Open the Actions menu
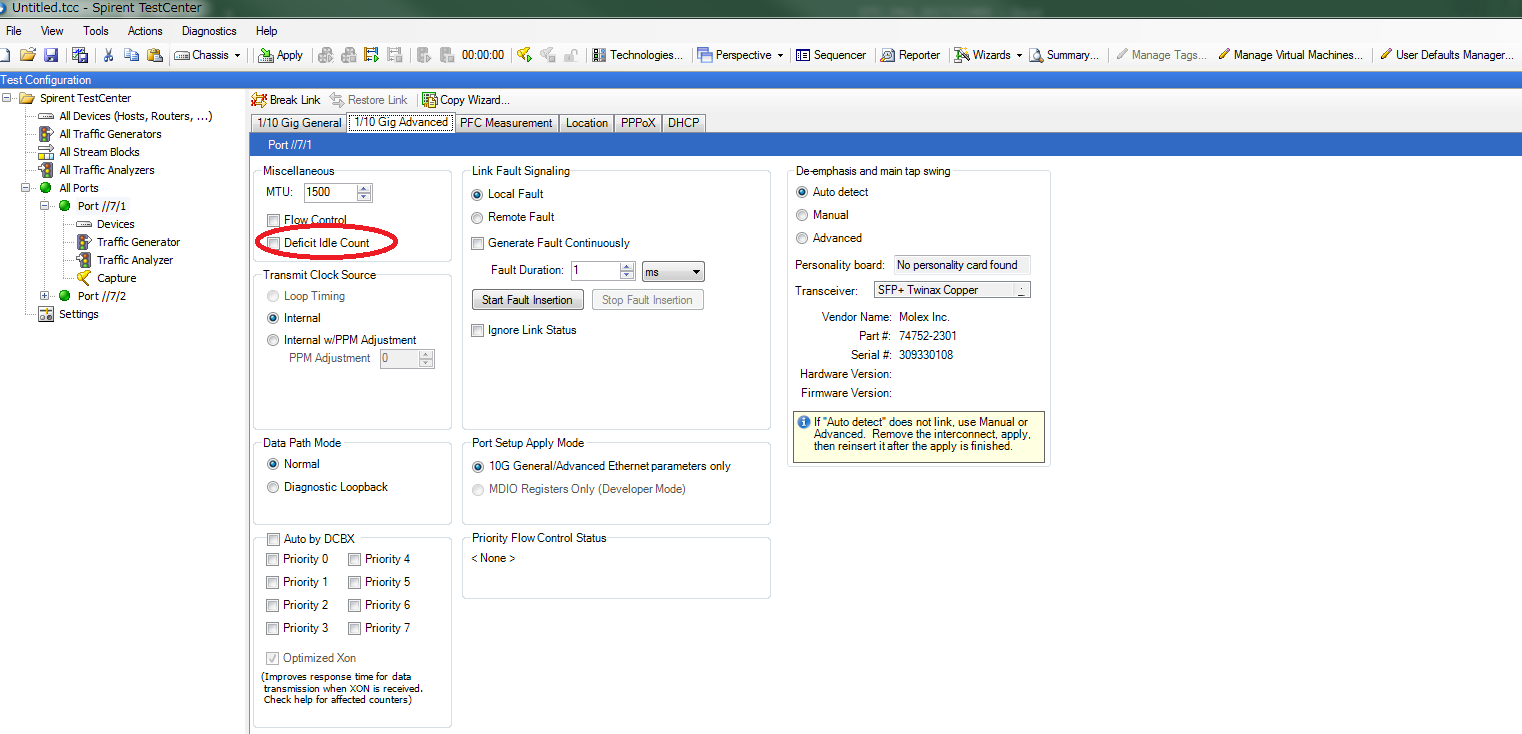The image size is (1522, 734). pyautogui.click(x=145, y=31)
